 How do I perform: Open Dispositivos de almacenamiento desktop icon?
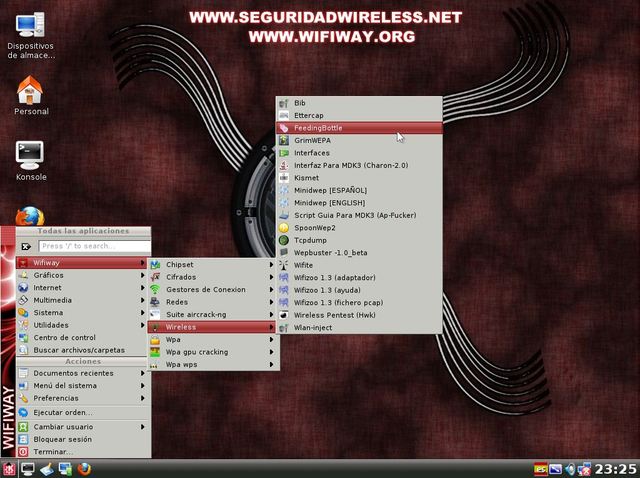pos(30,35)
